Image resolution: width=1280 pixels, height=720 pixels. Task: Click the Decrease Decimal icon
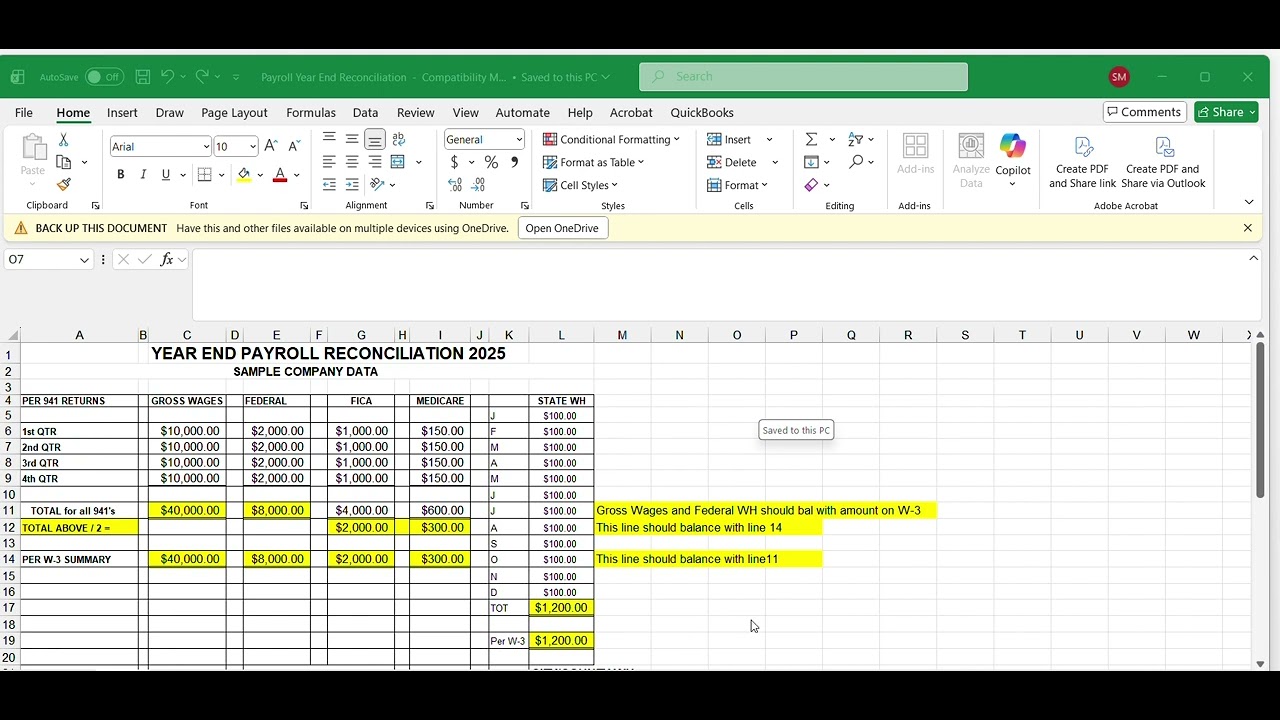pyautogui.click(x=478, y=185)
